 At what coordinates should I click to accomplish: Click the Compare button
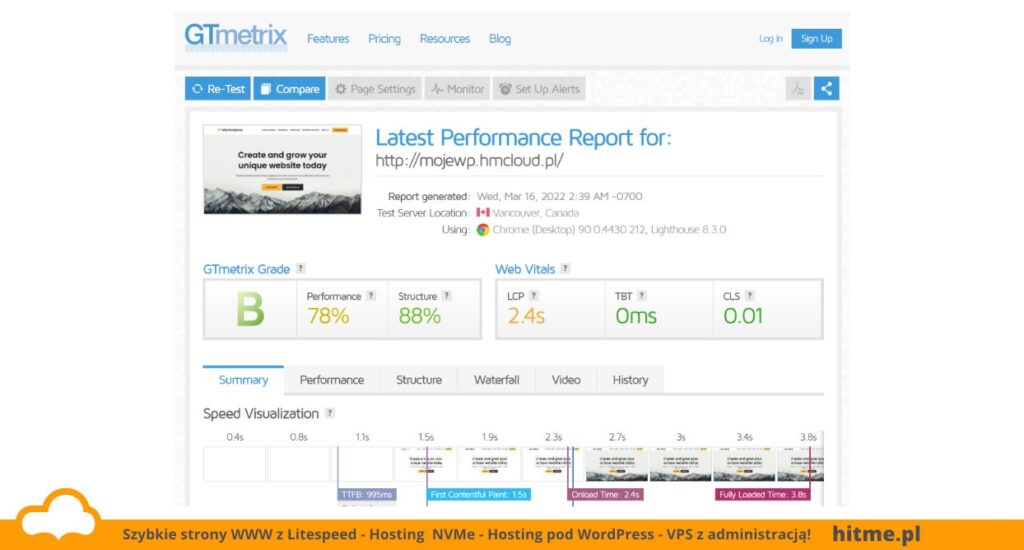click(x=289, y=89)
